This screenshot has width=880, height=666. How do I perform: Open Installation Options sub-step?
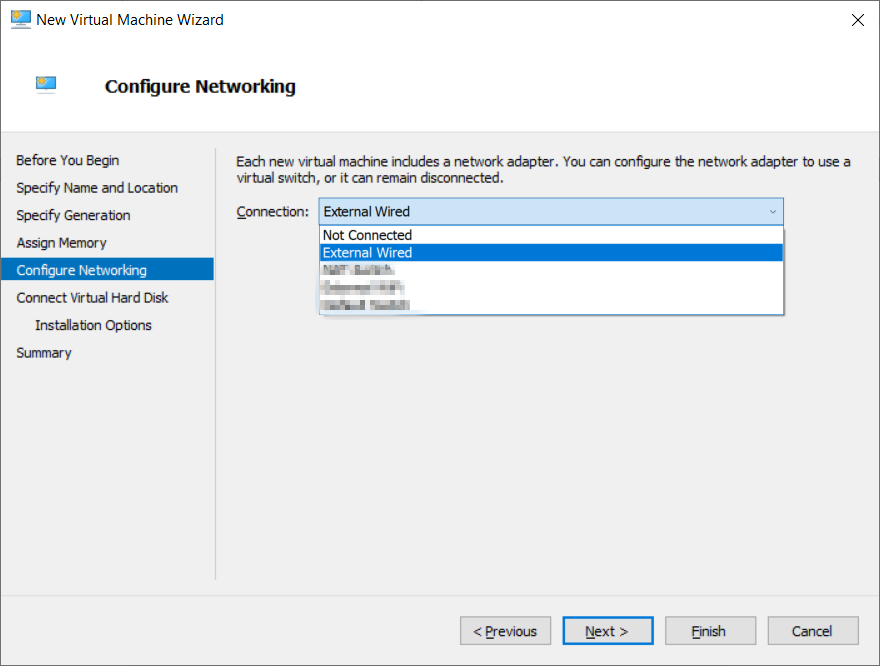[93, 325]
